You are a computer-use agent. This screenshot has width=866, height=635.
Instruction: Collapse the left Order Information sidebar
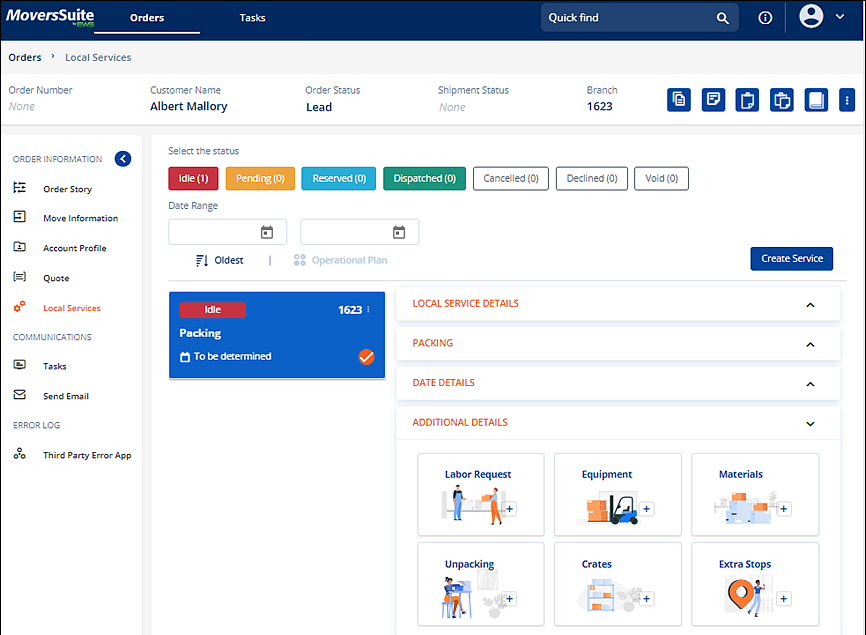[122, 159]
